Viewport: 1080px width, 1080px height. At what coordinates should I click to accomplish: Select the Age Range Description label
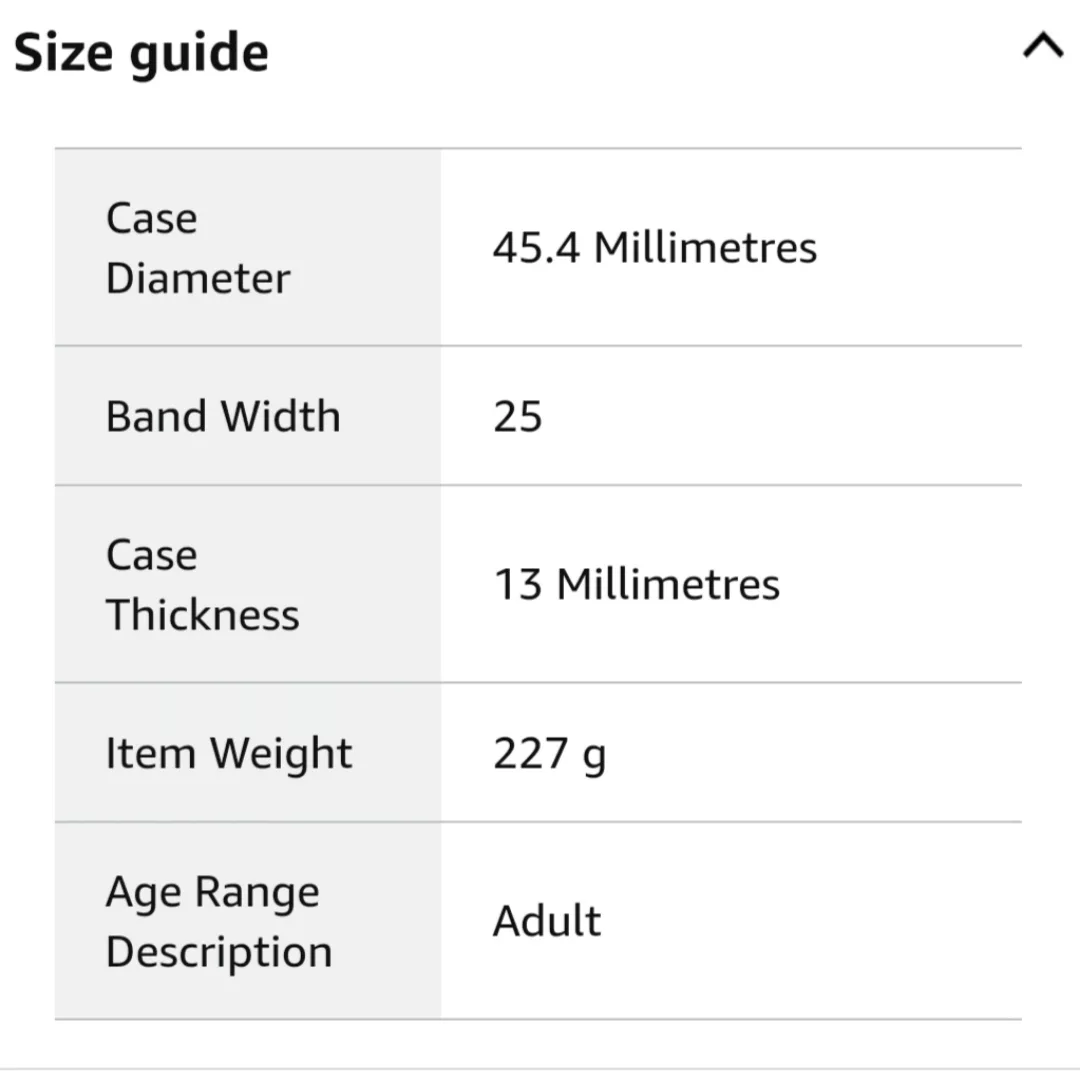pyautogui.click(x=218, y=921)
